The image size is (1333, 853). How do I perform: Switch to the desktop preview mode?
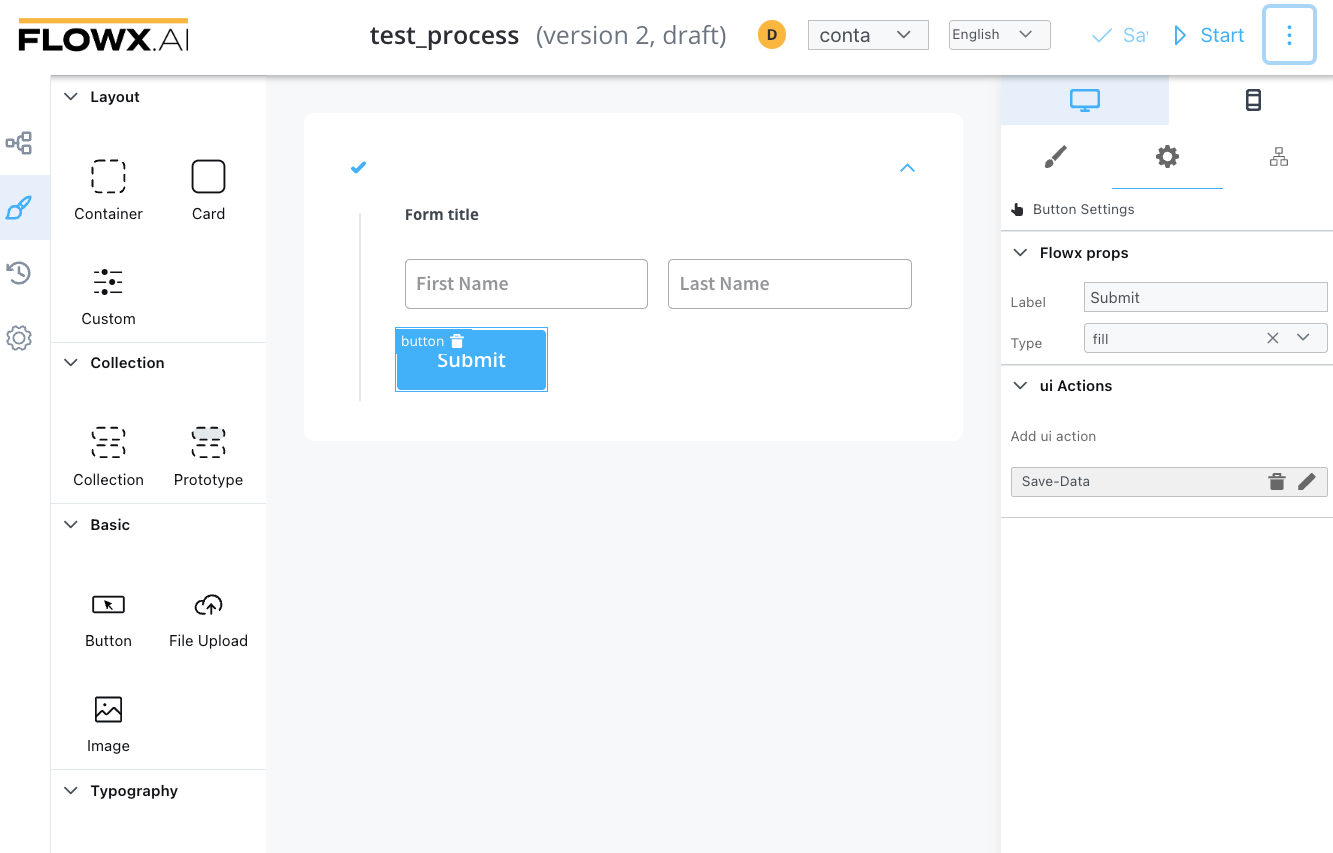point(1084,100)
